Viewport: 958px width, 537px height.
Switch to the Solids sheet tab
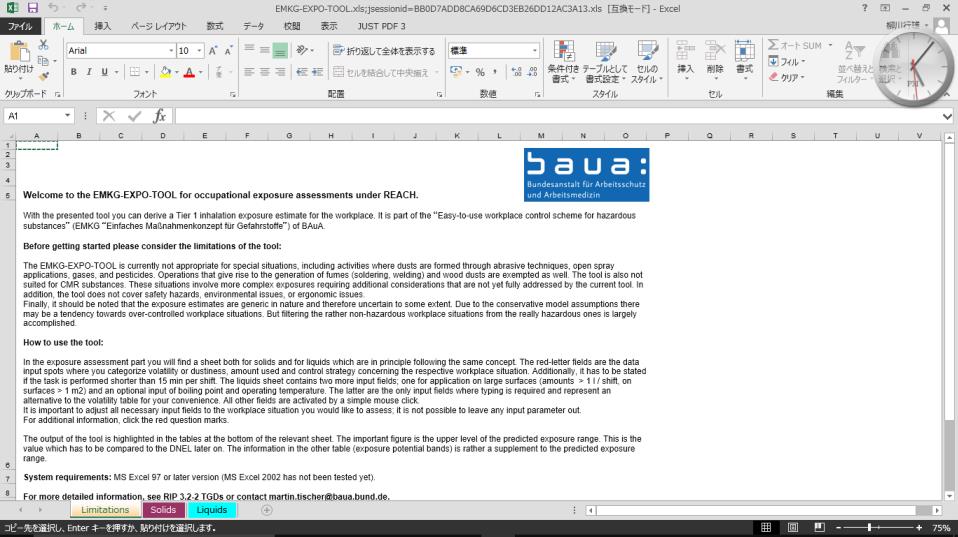coord(163,510)
